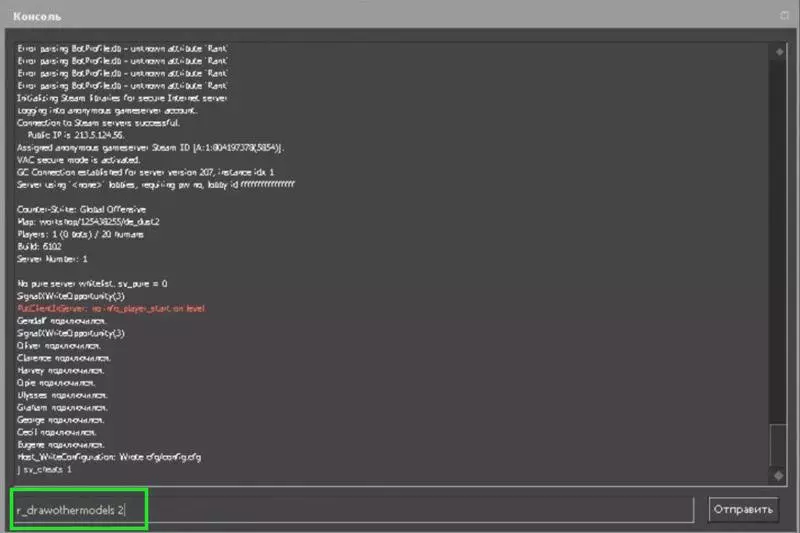
Task: Click the 'Server using <none> lobbies' line
Action: [x=156, y=185]
